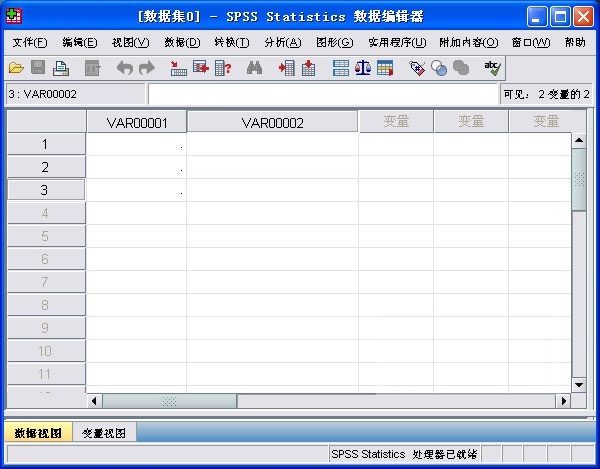Click the Open file folder icon

click(16, 68)
